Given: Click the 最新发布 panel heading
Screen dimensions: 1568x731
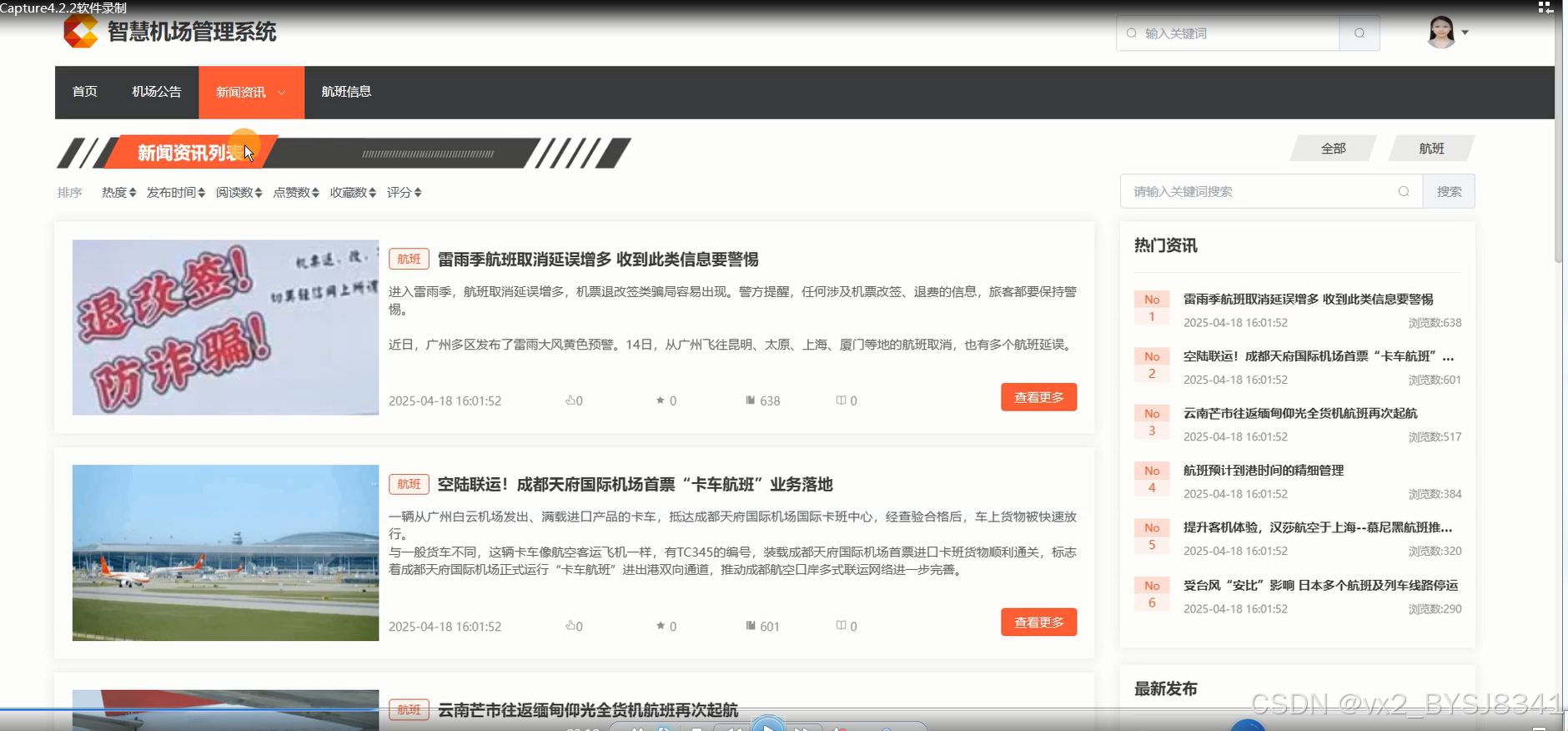Looking at the screenshot, I should 1165,689.
